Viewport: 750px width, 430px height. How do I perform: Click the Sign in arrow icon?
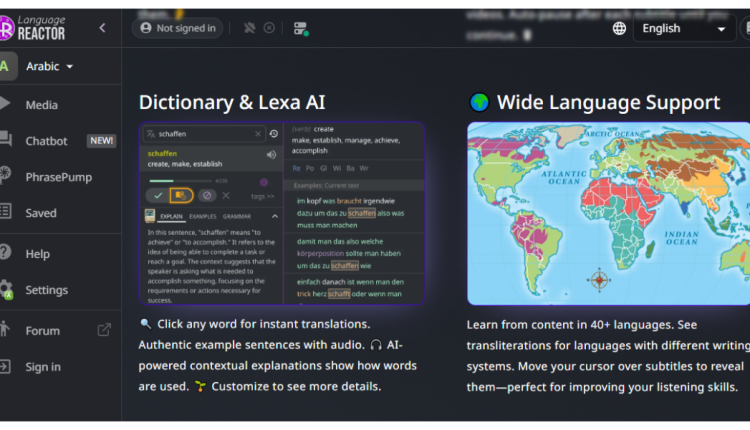click(5, 366)
